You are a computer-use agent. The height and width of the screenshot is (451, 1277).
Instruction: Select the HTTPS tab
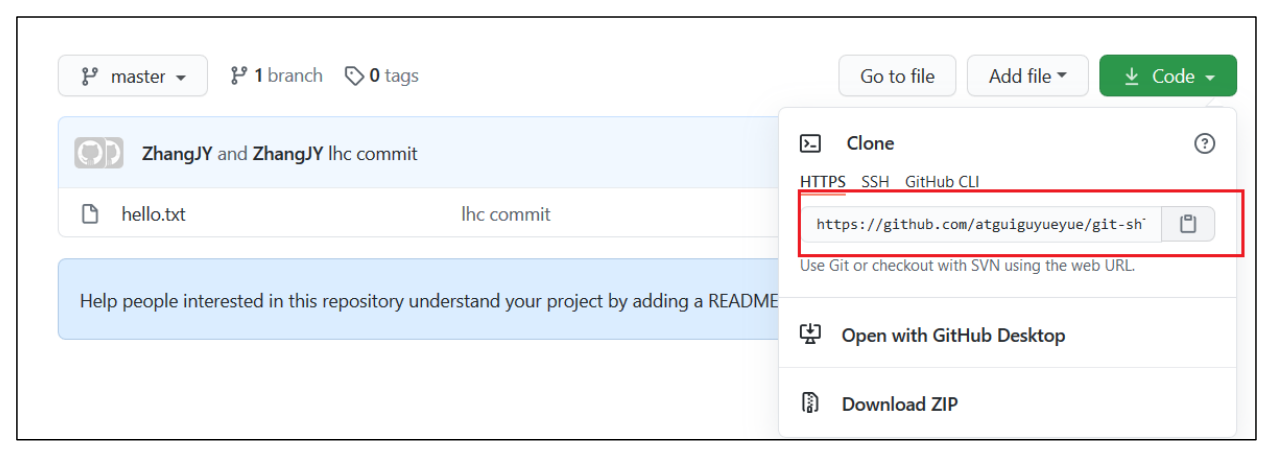[822, 182]
